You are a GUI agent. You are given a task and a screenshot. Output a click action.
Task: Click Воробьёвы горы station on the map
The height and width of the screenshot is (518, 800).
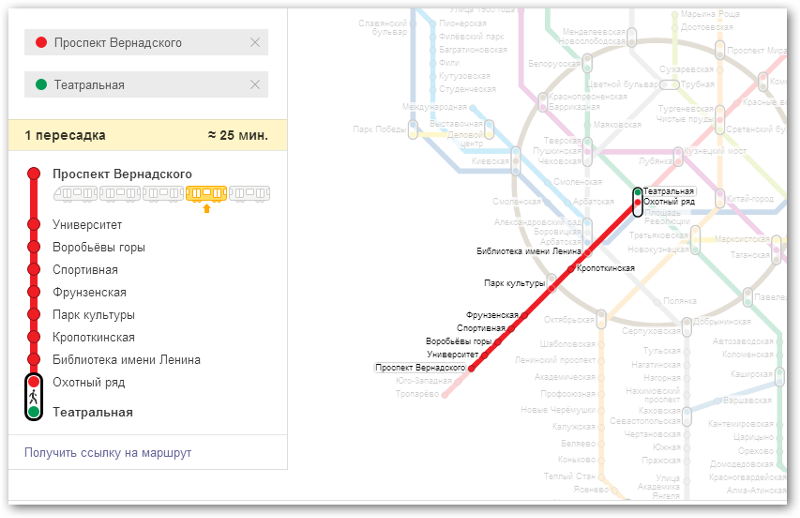(x=458, y=341)
